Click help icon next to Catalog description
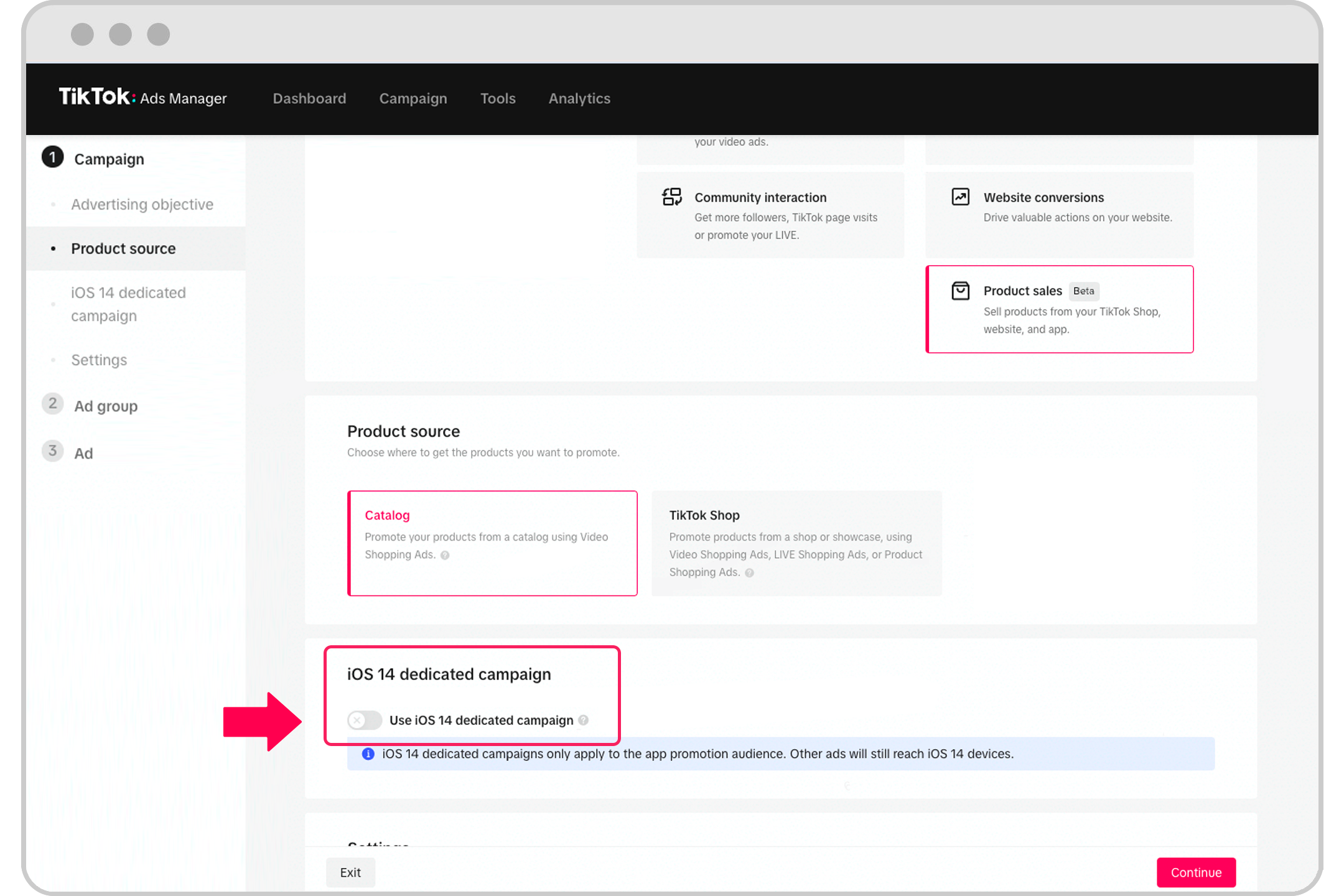Image resolution: width=1344 pixels, height=896 pixels. click(x=445, y=555)
